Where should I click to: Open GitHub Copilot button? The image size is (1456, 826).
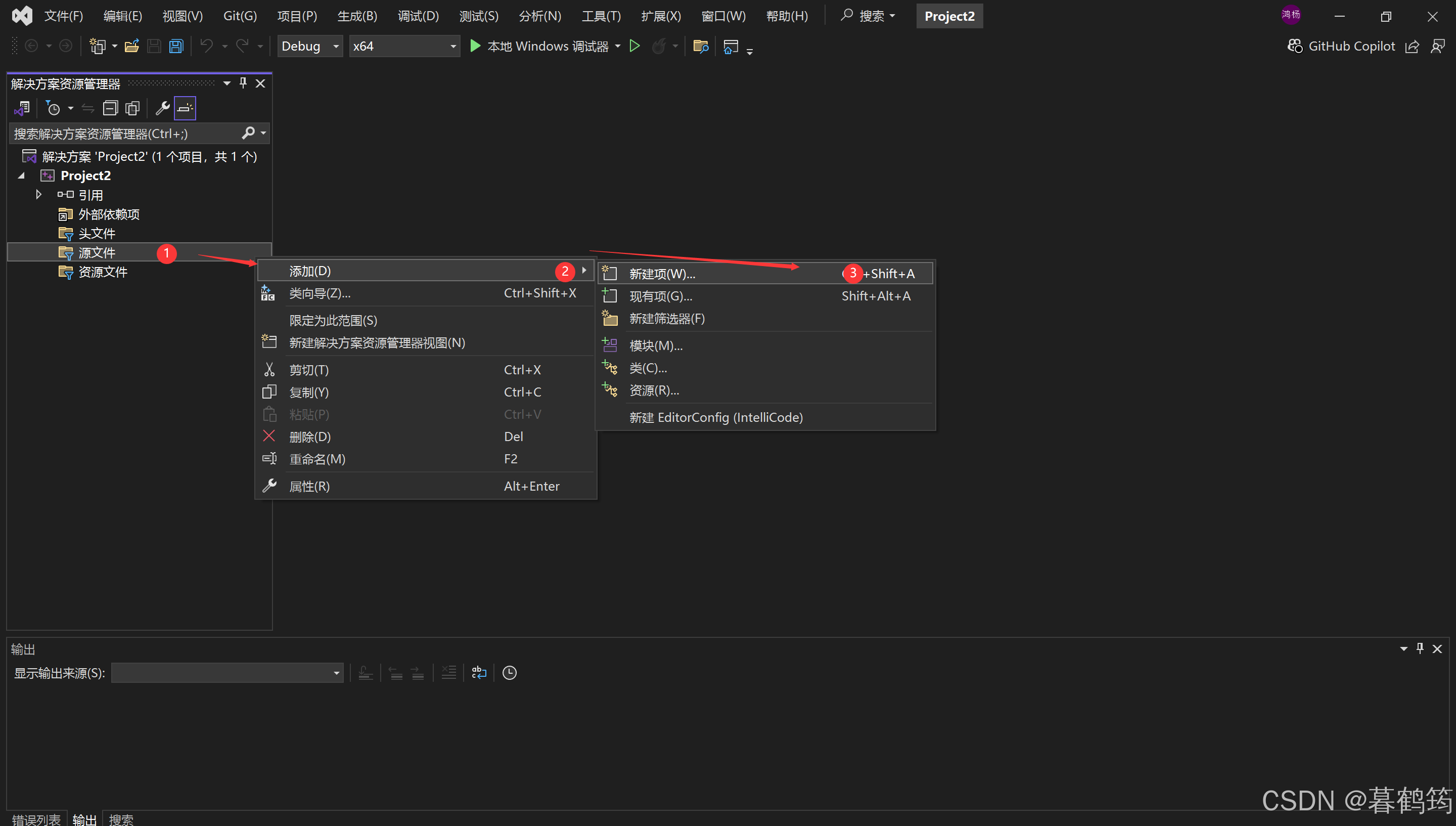1341,46
